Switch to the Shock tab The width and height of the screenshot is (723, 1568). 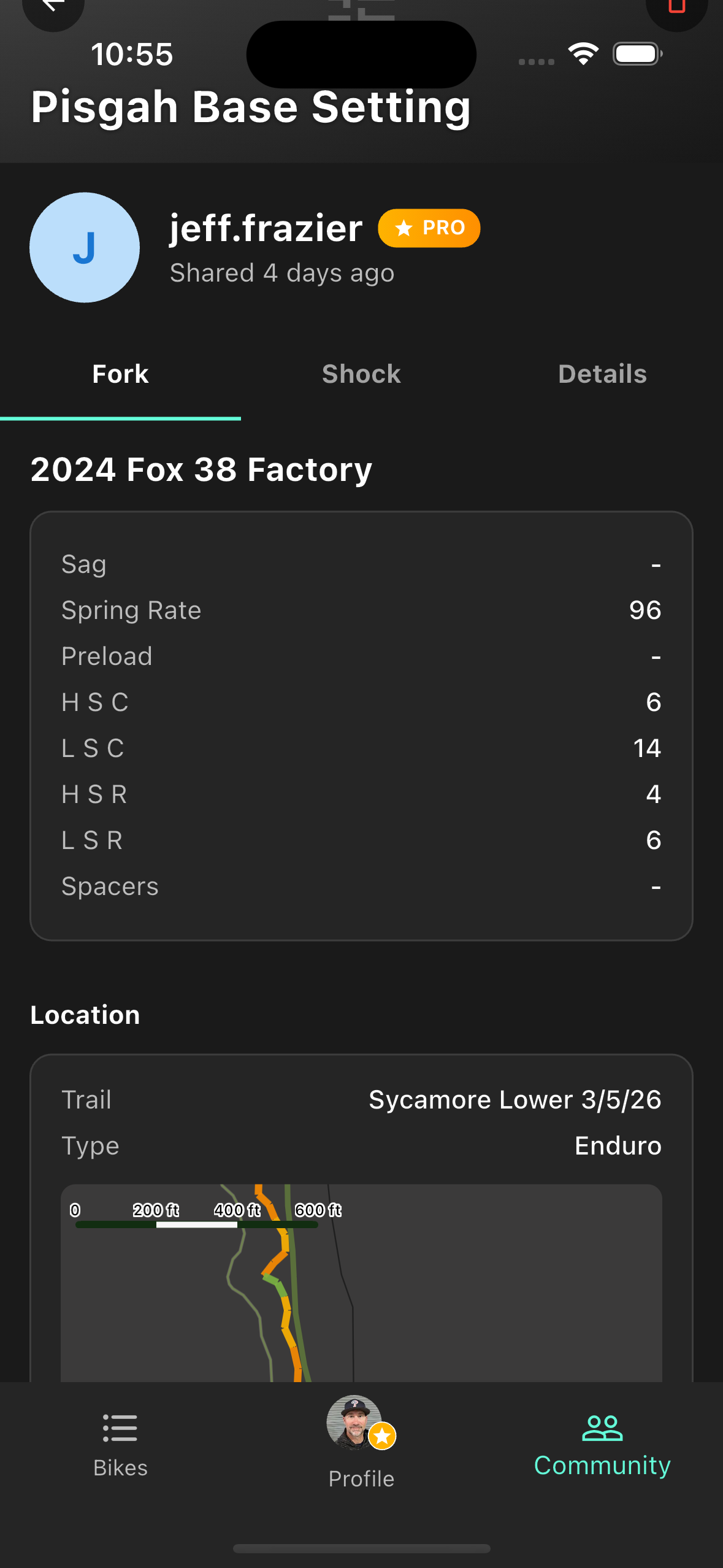pos(361,374)
